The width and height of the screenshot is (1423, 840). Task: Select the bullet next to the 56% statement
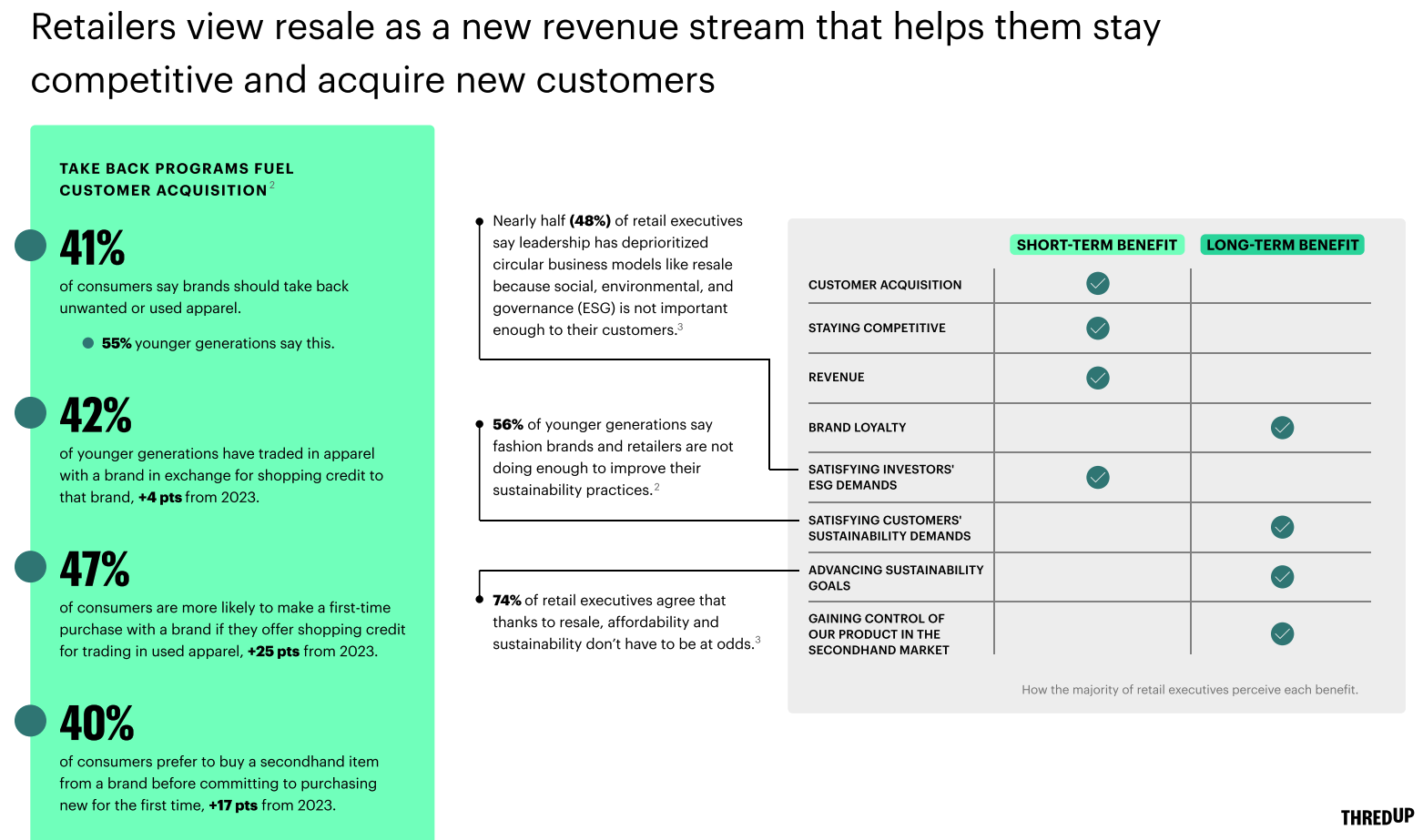[x=481, y=423]
